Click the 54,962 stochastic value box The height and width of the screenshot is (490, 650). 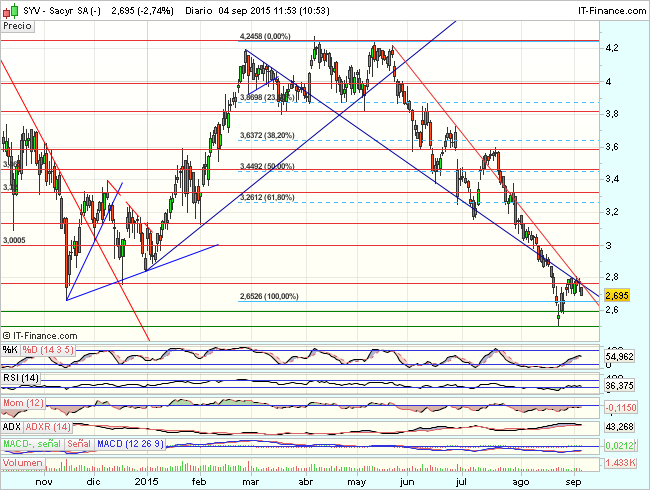(x=623, y=356)
